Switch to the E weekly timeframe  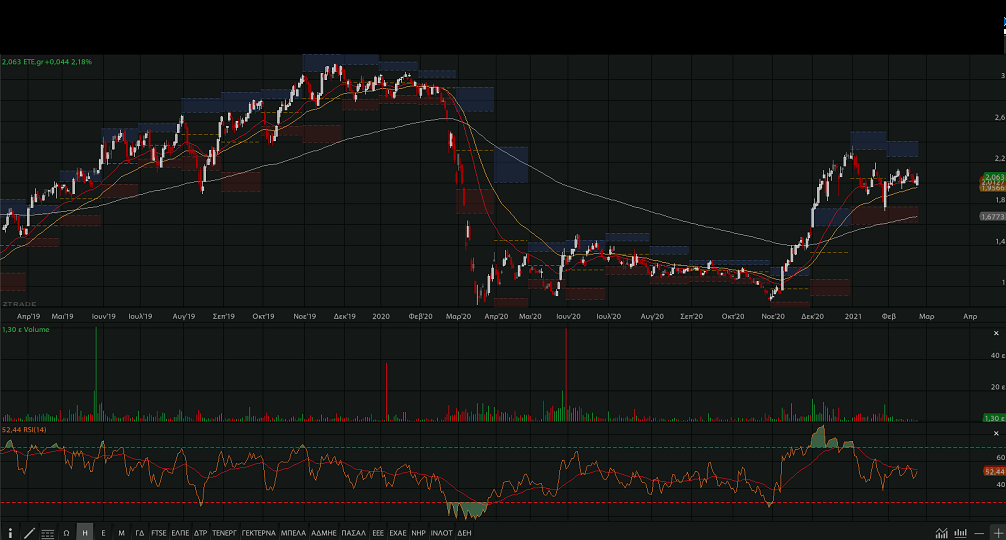[x=103, y=533]
